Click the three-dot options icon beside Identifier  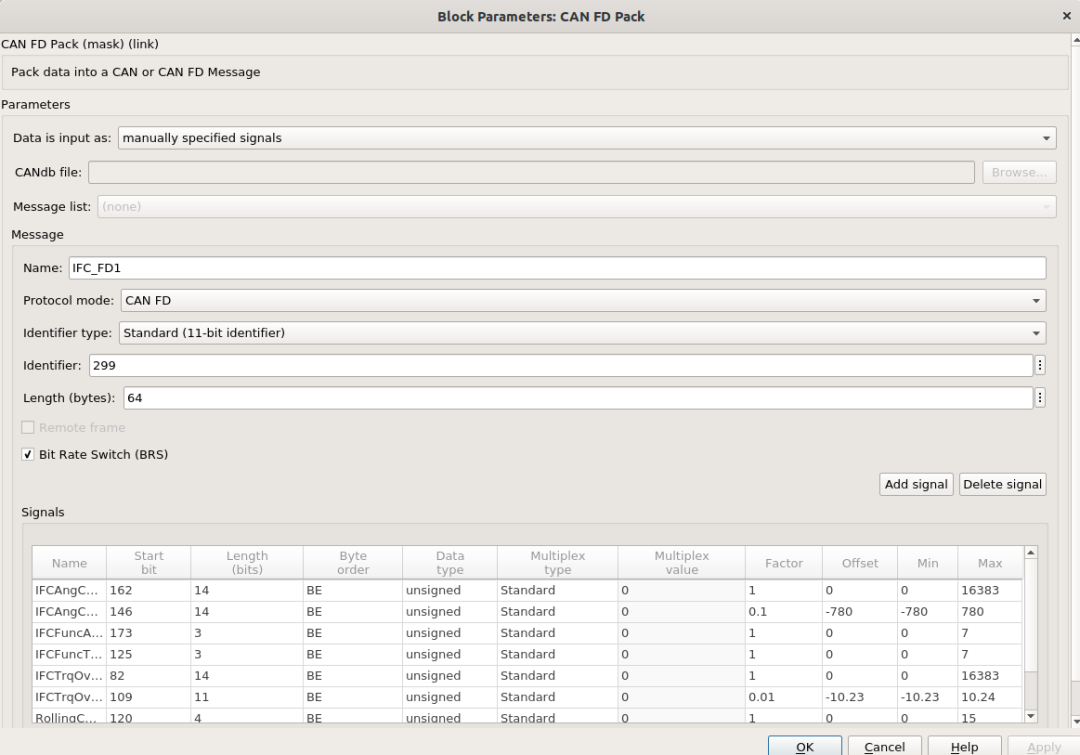click(1040, 365)
